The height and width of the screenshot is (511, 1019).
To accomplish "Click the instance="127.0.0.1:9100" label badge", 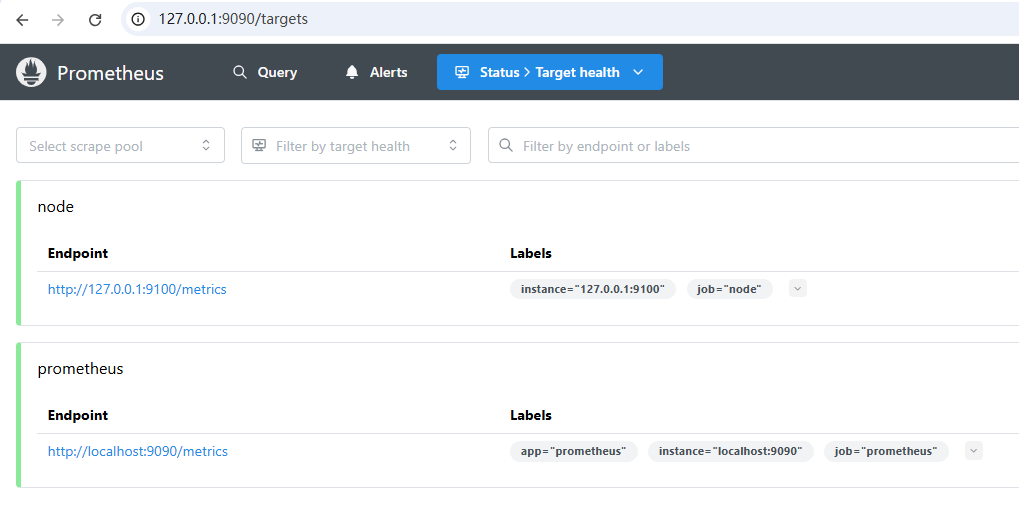I will (x=593, y=289).
